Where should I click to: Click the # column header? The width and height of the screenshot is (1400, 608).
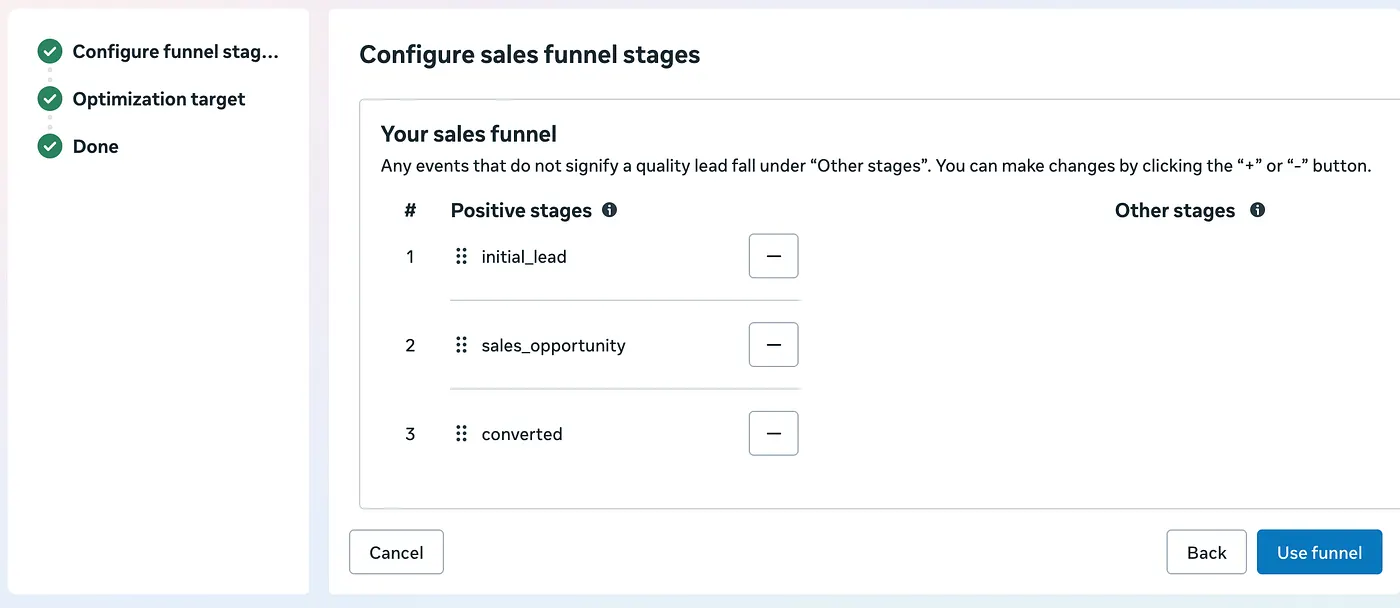coord(410,211)
